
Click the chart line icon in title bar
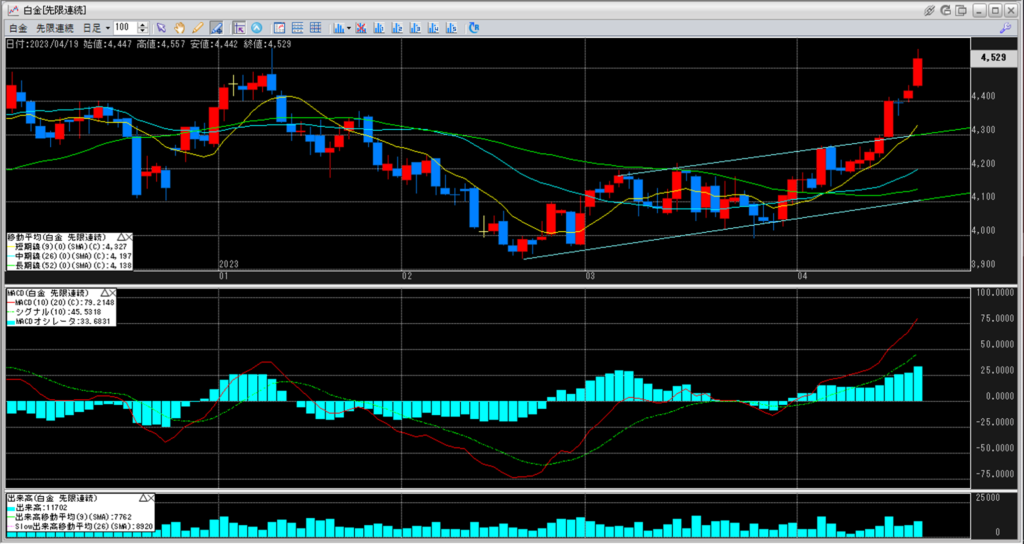coord(12,10)
